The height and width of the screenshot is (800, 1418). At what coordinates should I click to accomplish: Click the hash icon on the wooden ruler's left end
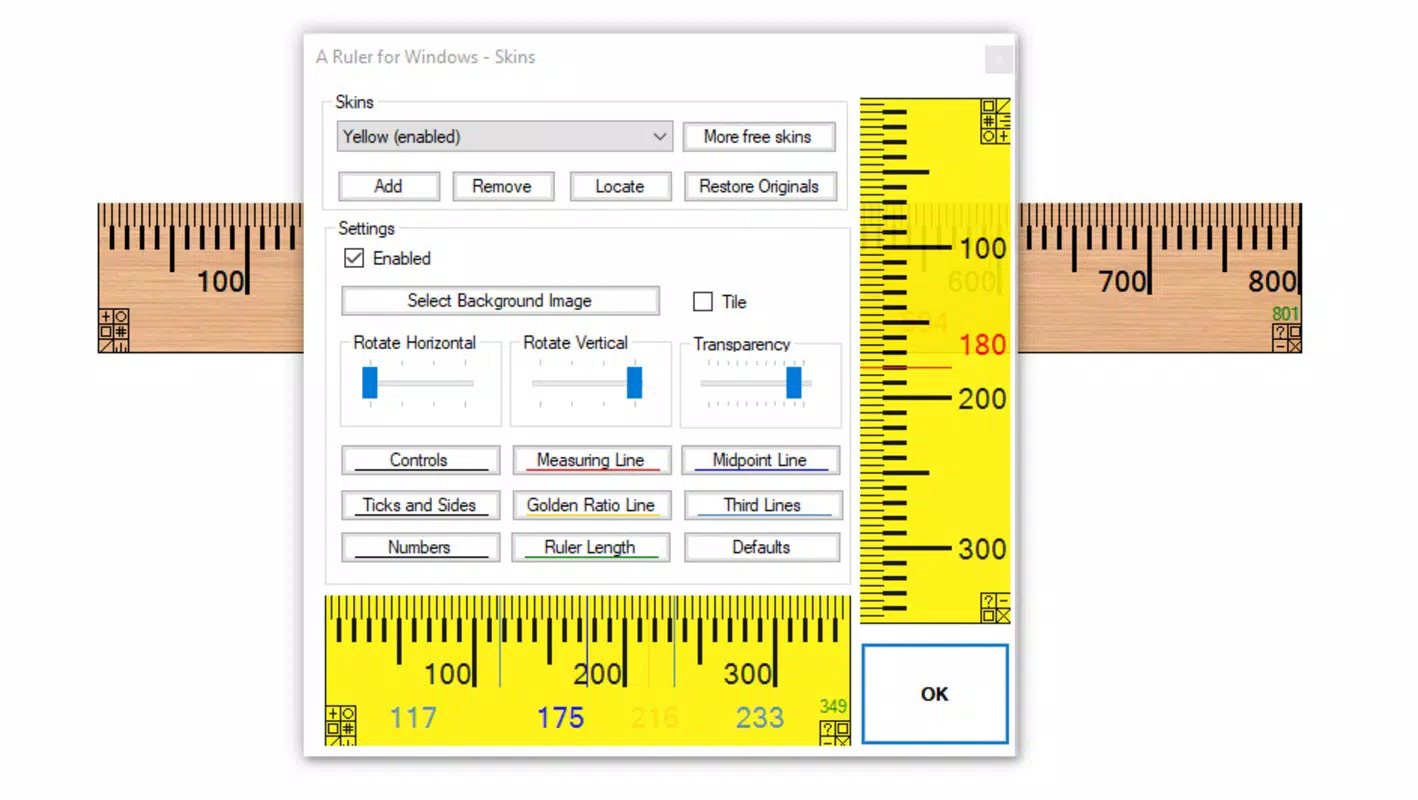tap(121, 332)
